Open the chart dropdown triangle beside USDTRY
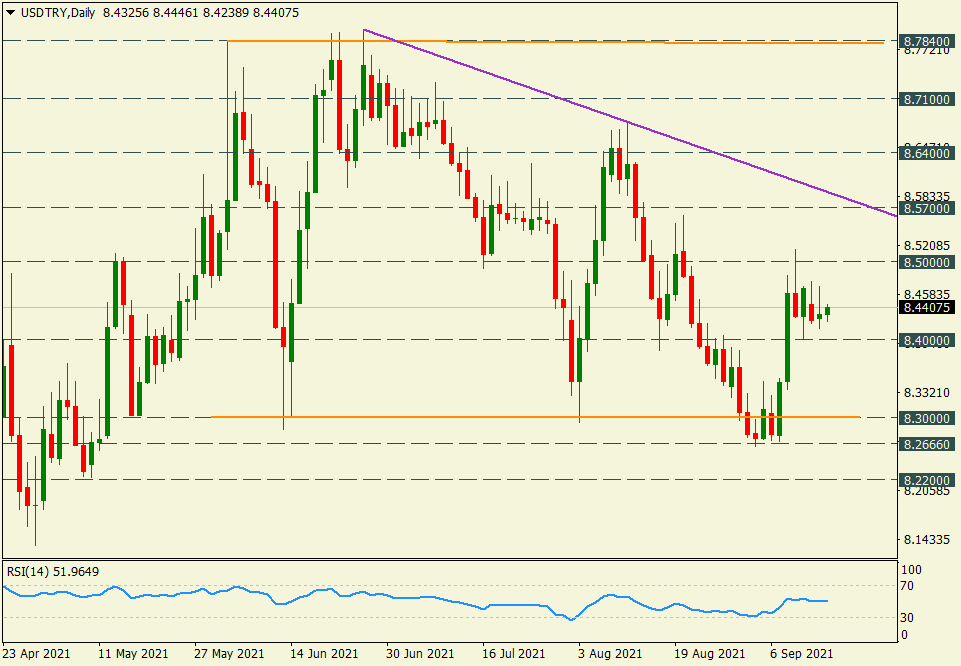Viewport: 961px width, 666px height. 10,13
